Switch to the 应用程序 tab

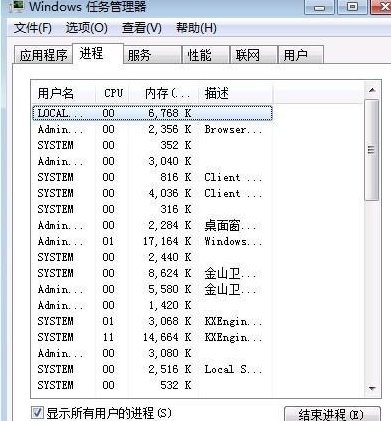(43, 55)
